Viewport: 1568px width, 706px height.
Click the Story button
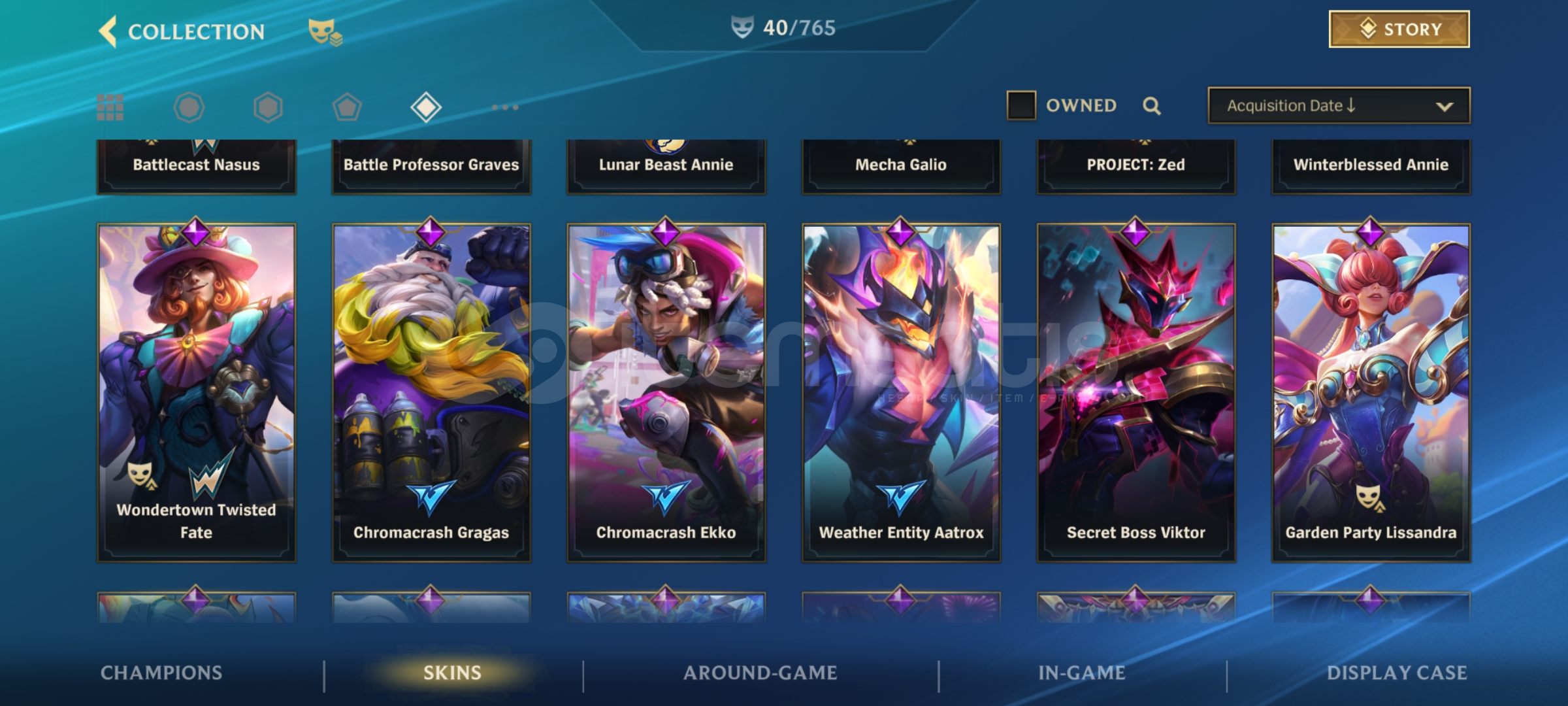[x=1399, y=29]
